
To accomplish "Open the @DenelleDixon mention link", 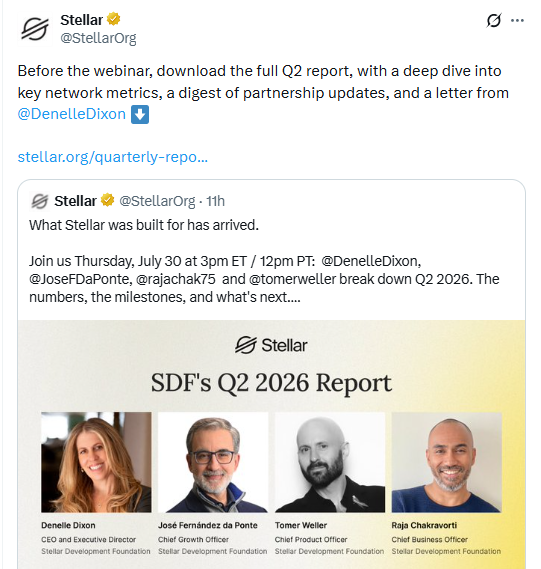I will tap(71, 114).
